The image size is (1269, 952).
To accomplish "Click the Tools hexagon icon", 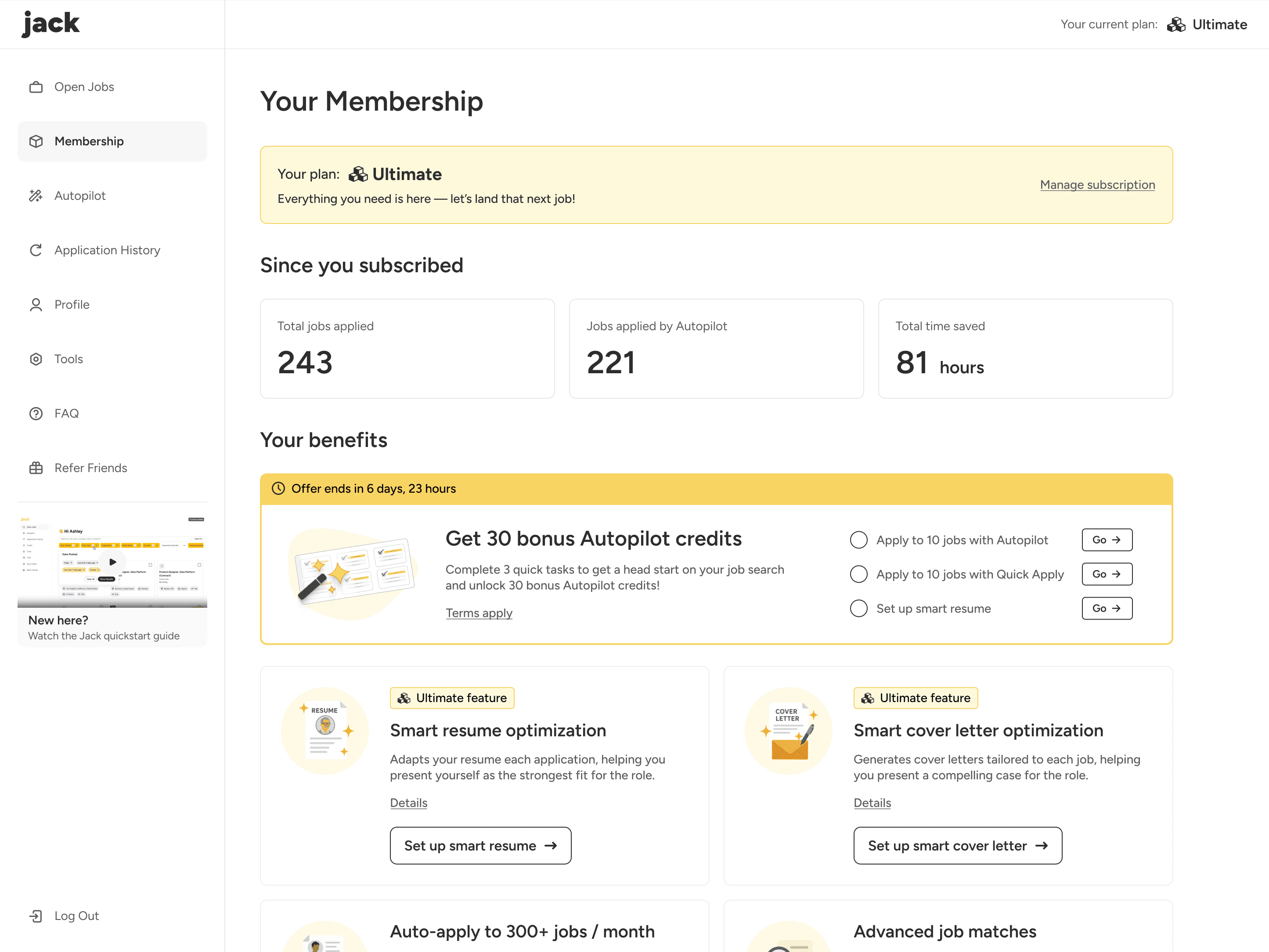I will pyautogui.click(x=36, y=359).
